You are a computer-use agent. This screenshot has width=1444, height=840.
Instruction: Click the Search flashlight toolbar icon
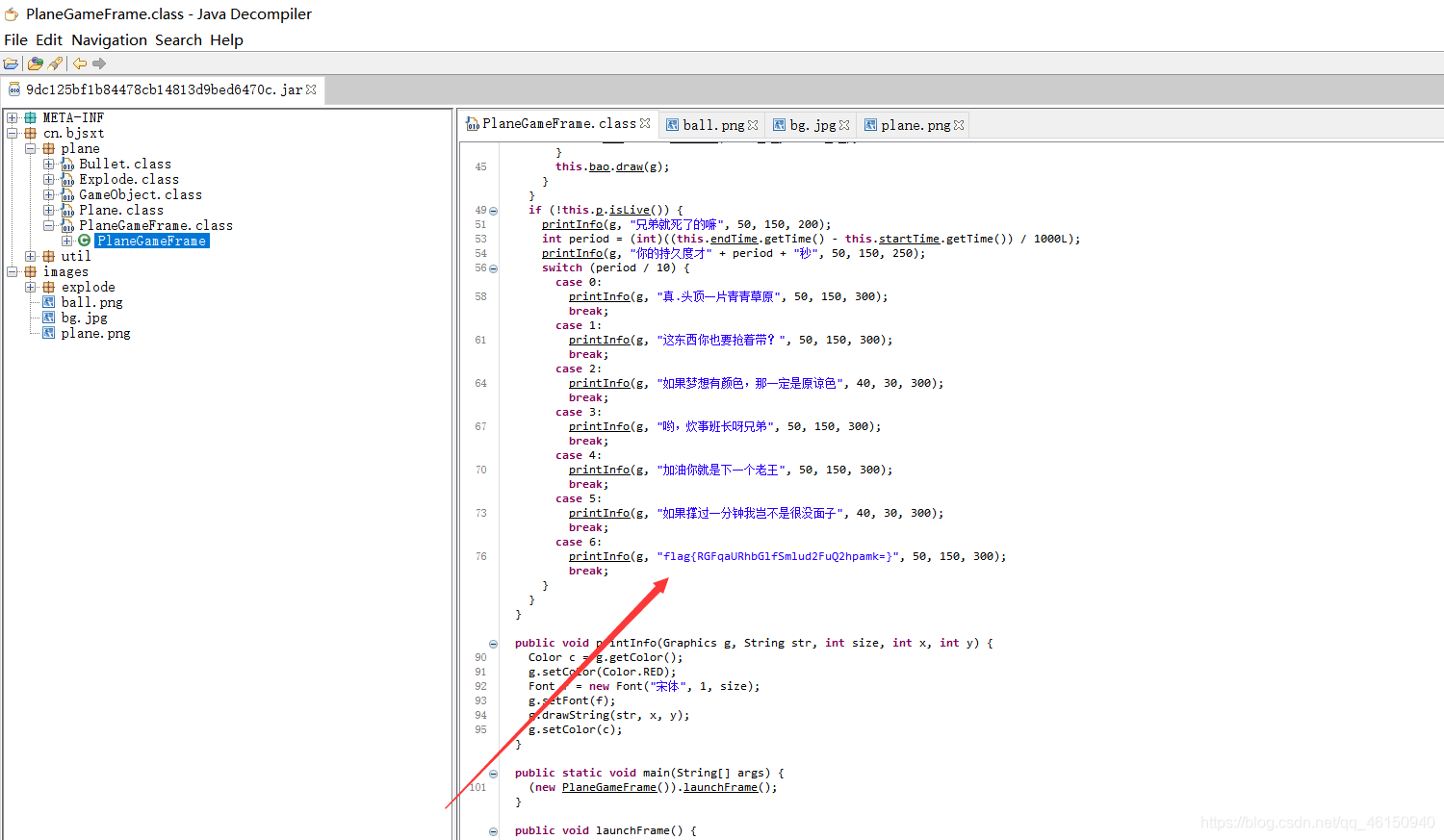click(55, 64)
